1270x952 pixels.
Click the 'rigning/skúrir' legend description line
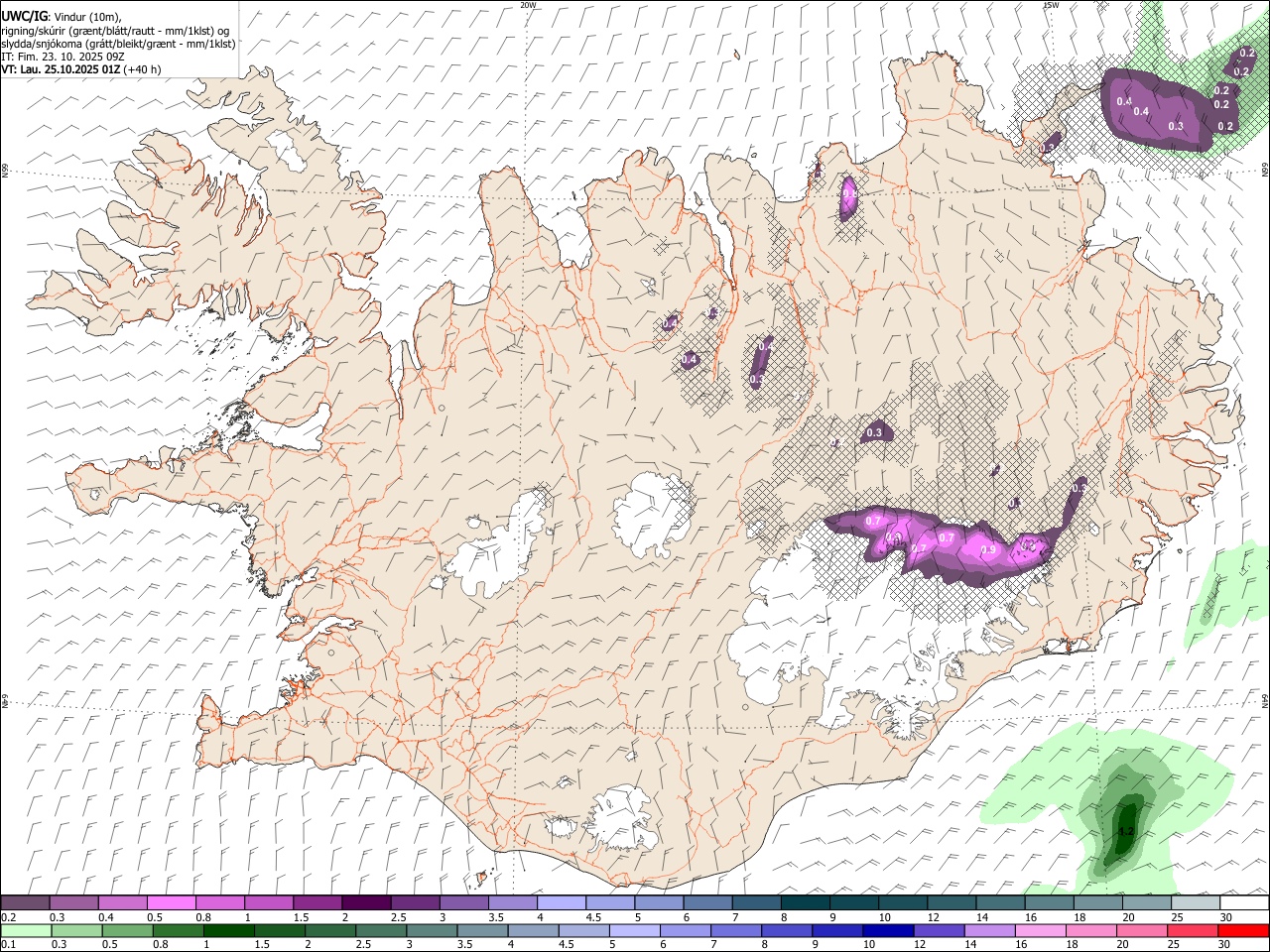(116, 31)
